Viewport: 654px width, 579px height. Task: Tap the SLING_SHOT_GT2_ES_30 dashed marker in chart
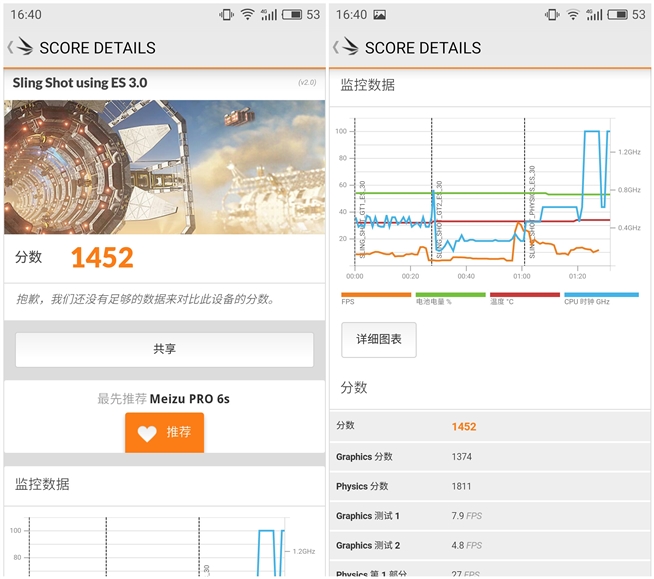pyautogui.click(x=432, y=192)
